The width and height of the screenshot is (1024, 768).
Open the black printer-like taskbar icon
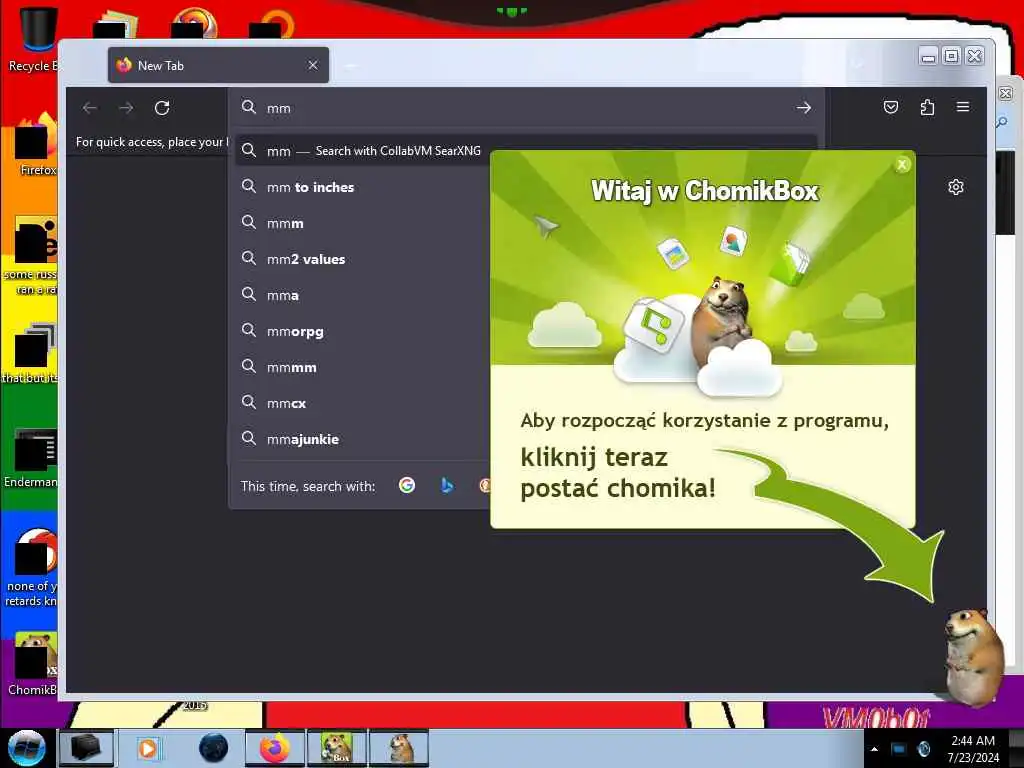86,748
